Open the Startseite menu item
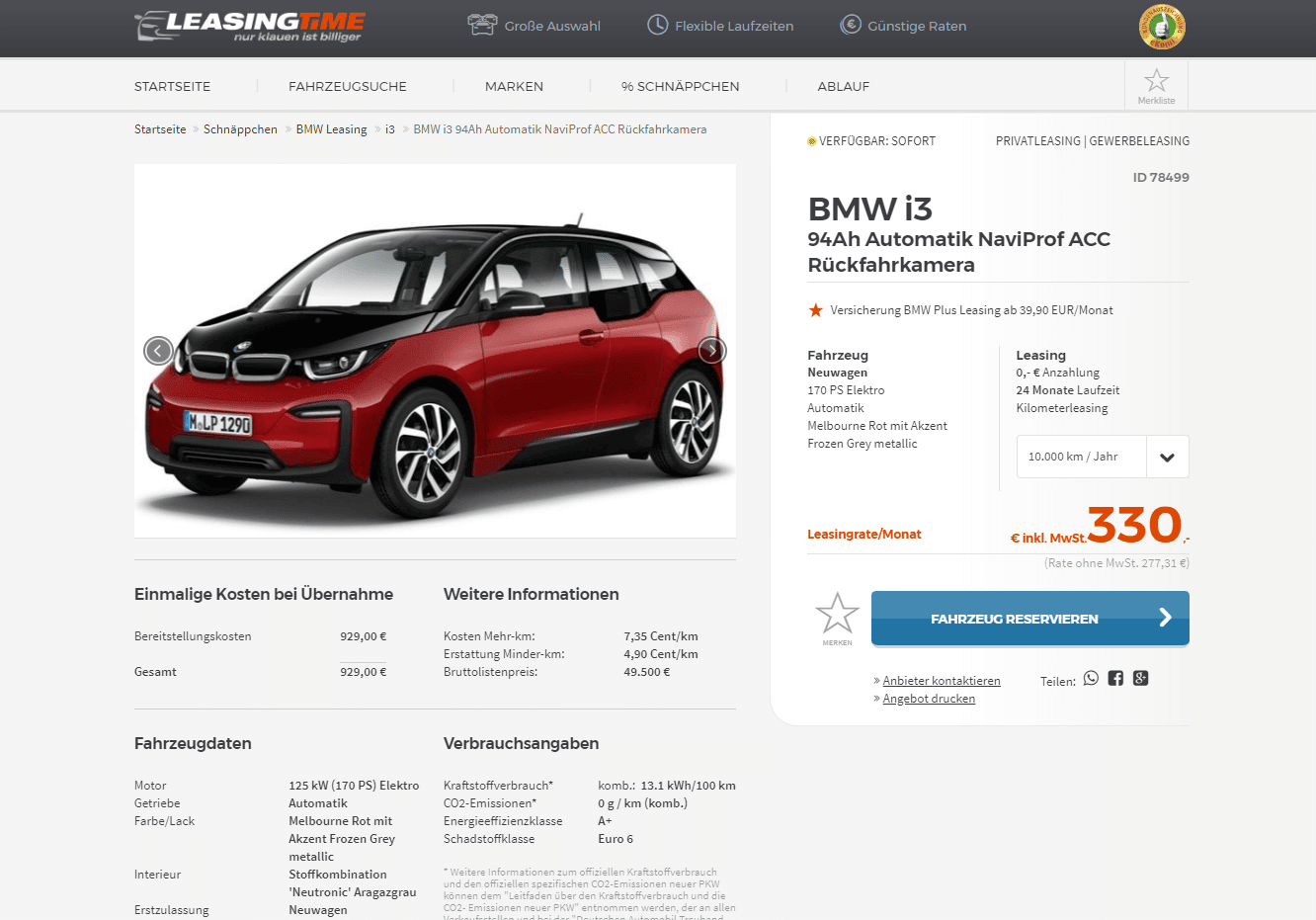The image size is (1316, 920). point(172,86)
